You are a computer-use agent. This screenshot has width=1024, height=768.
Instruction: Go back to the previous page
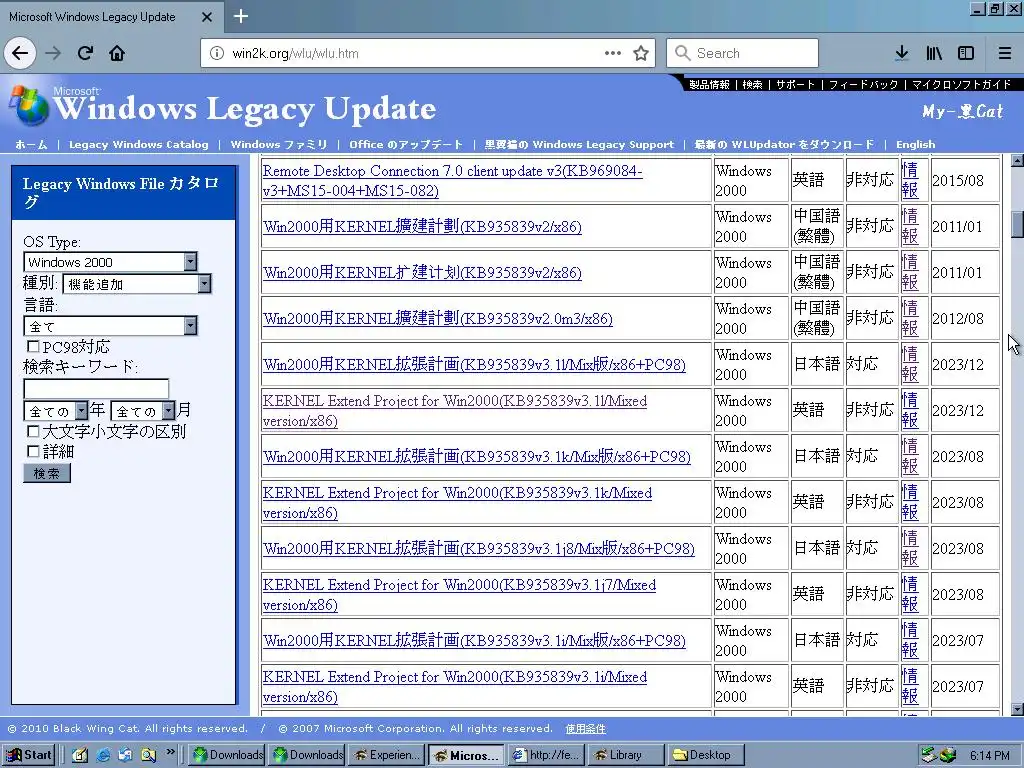[x=20, y=53]
